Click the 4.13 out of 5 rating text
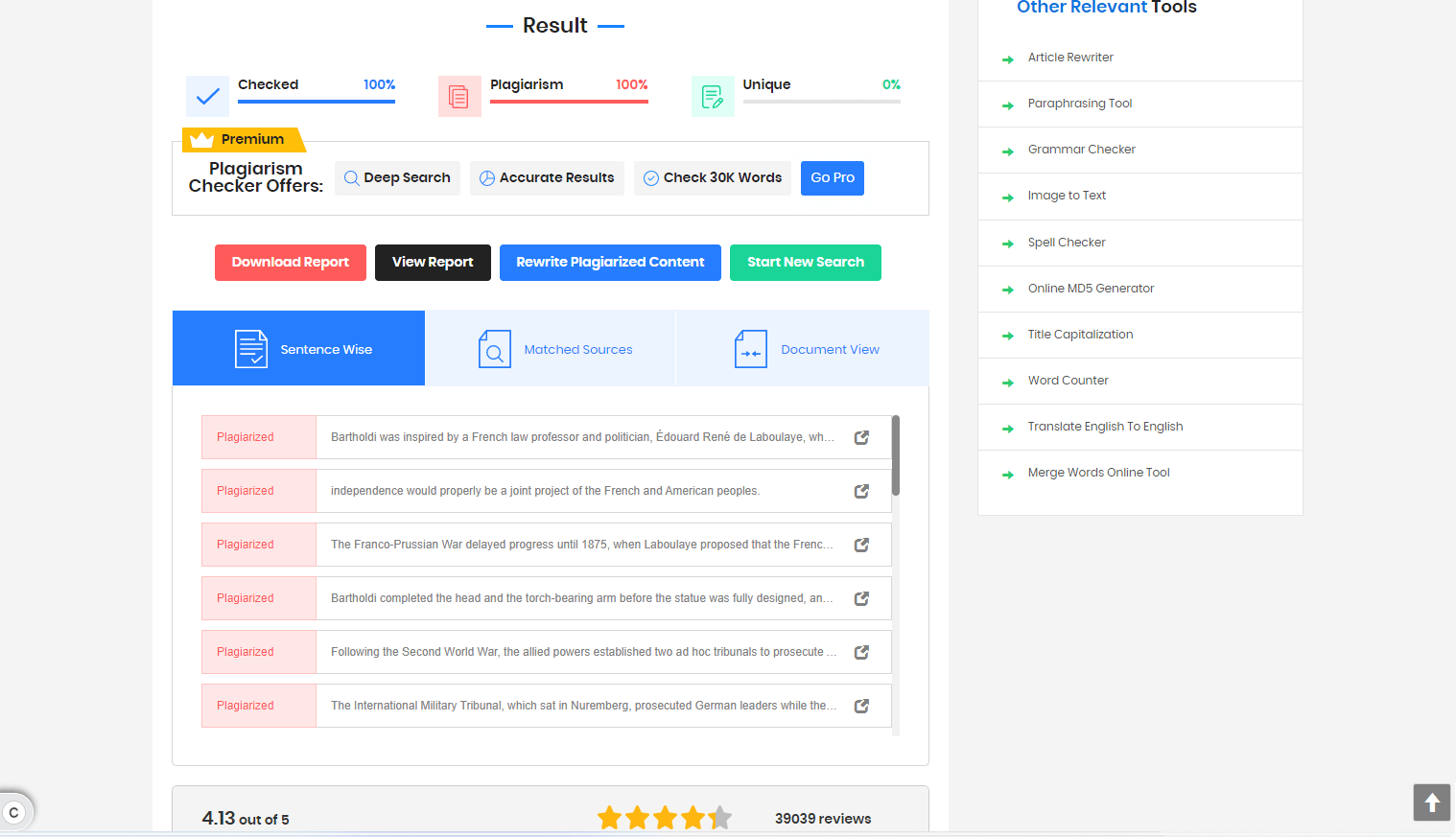 coord(246,819)
